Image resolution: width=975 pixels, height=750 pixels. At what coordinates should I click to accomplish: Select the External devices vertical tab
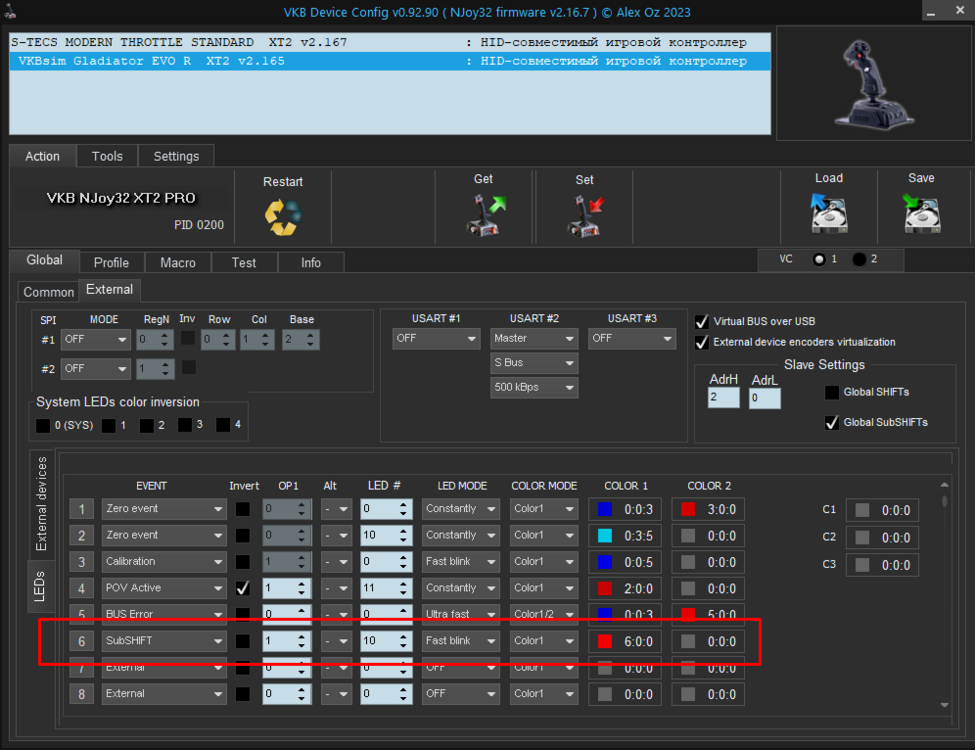[41, 503]
